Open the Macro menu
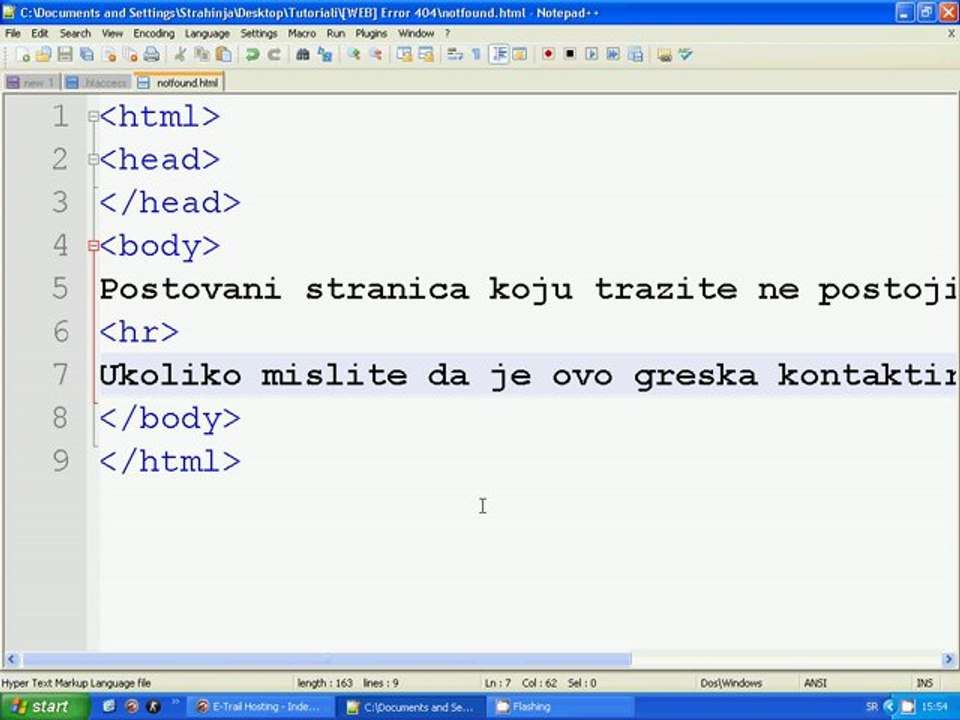 point(302,33)
